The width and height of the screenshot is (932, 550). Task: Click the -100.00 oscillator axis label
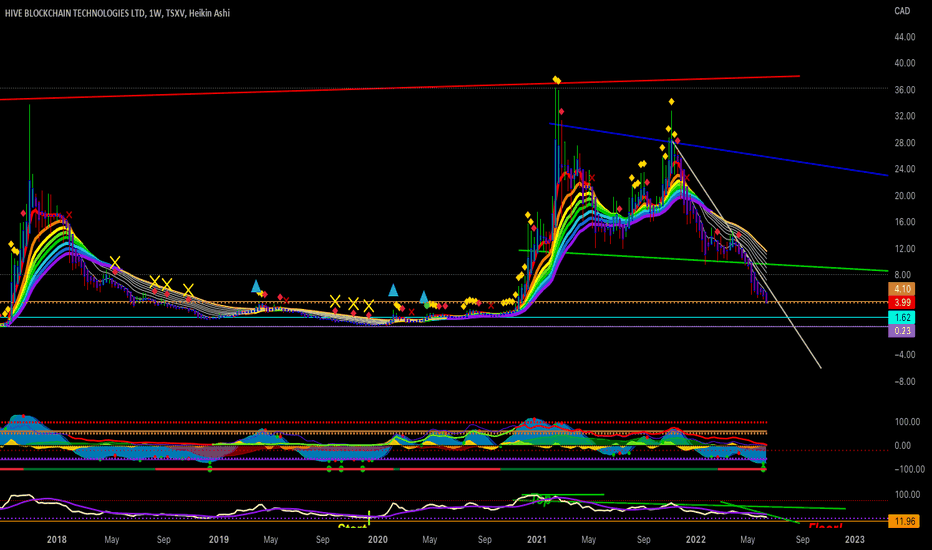point(909,469)
